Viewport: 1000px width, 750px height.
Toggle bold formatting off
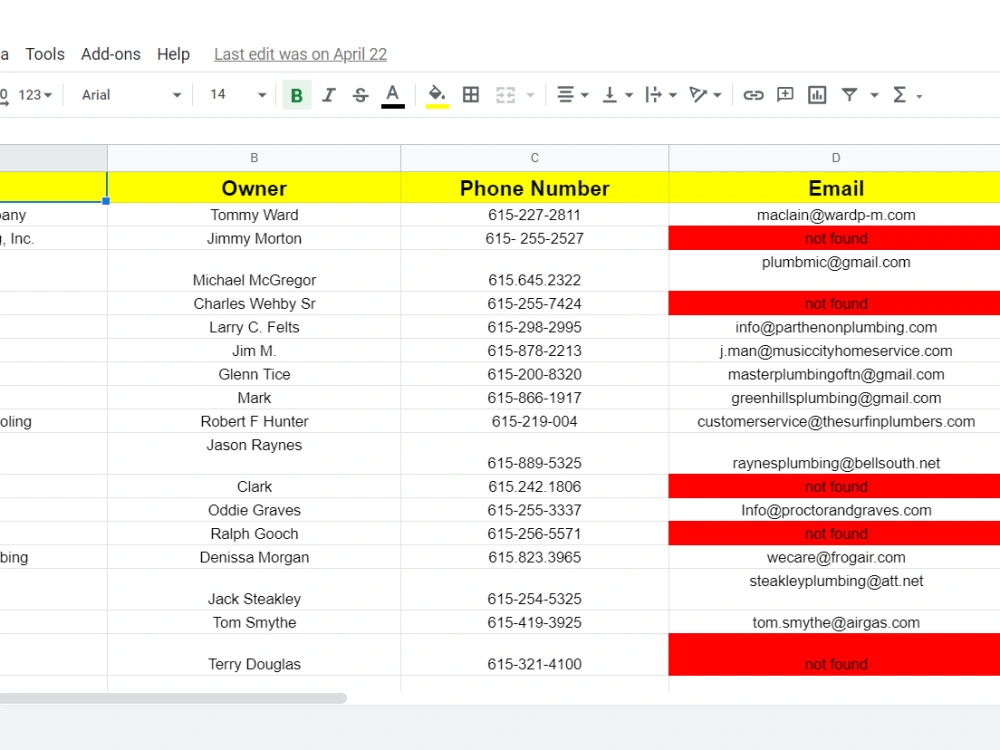pos(296,94)
